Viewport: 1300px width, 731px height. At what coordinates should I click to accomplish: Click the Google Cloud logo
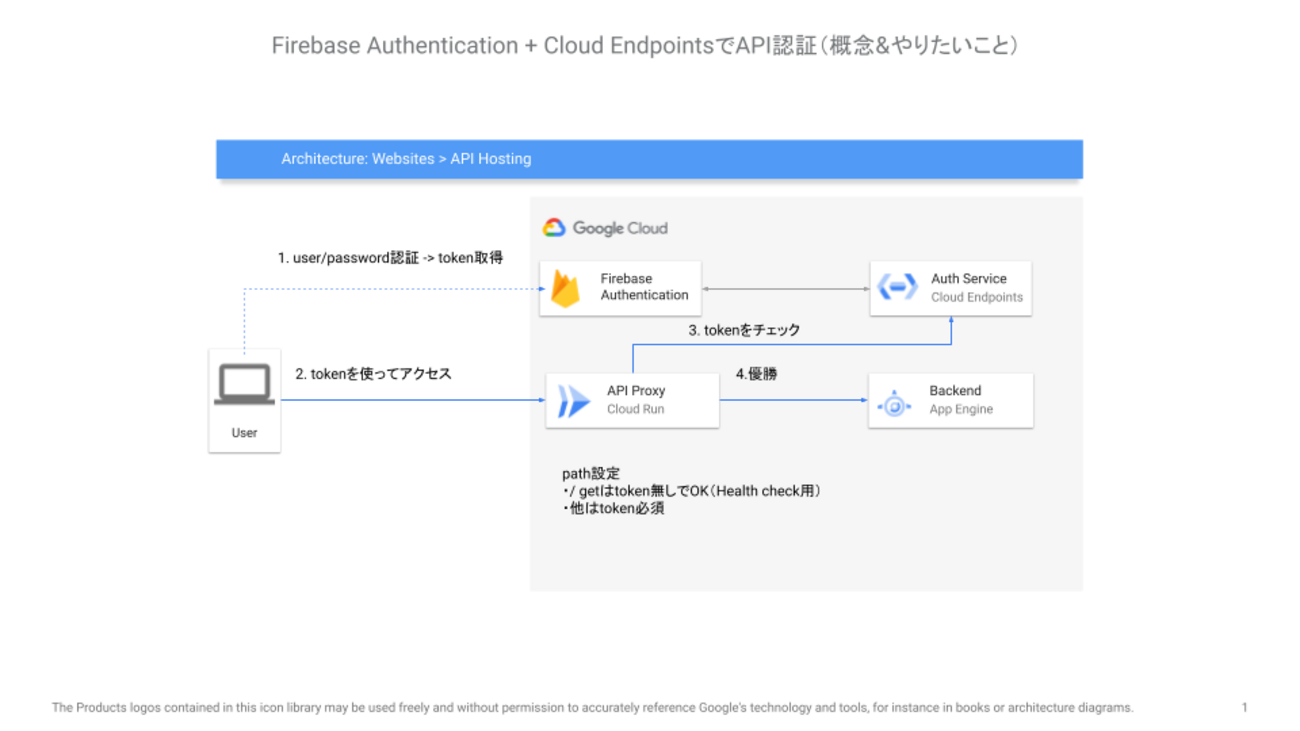(605, 228)
